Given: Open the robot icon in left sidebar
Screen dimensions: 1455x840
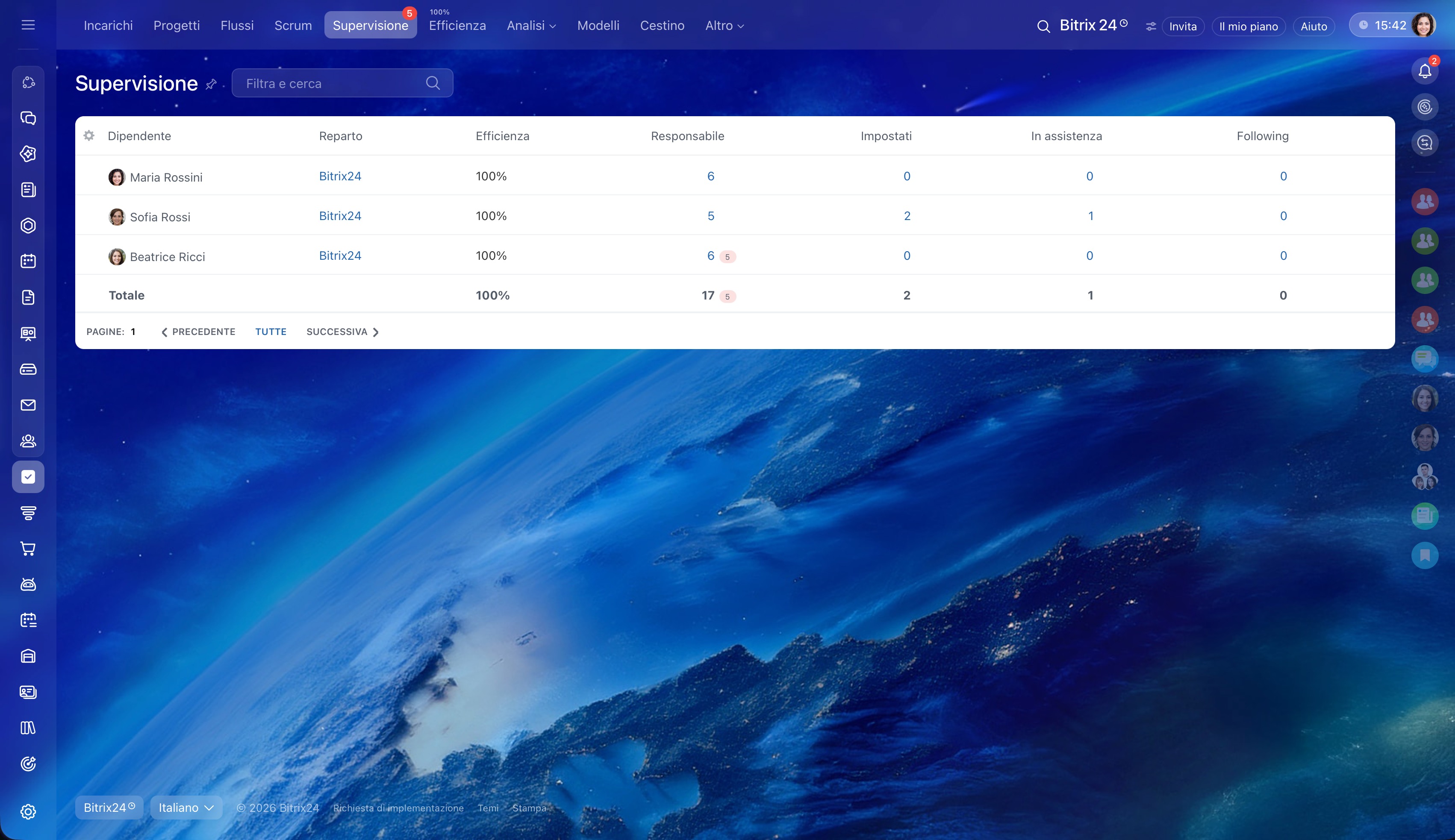Looking at the screenshot, I should pos(28,584).
